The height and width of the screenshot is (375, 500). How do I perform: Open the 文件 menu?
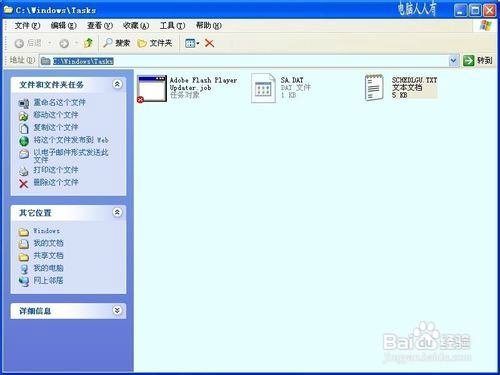coord(27,25)
